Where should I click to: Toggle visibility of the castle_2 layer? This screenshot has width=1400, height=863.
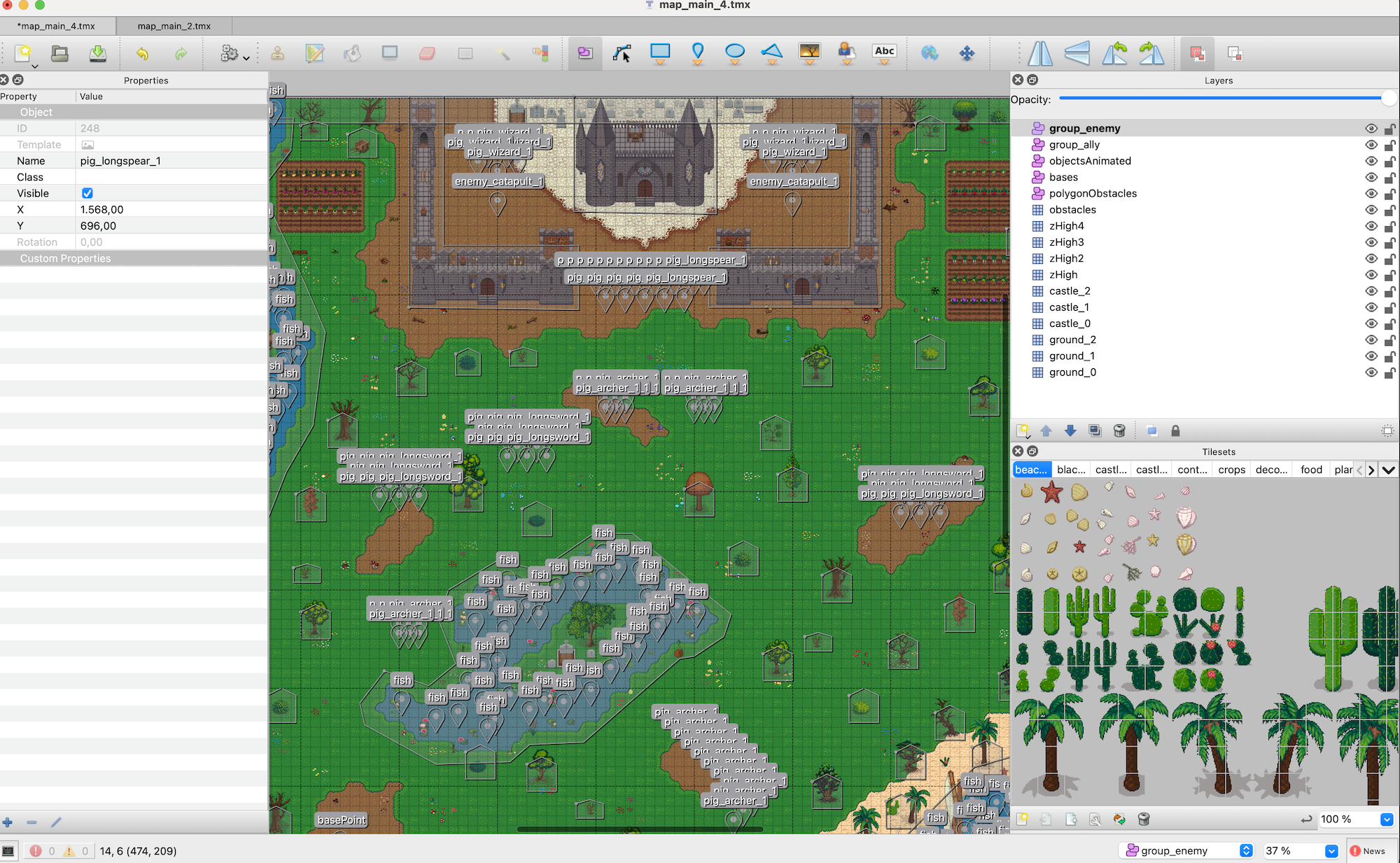click(x=1371, y=291)
